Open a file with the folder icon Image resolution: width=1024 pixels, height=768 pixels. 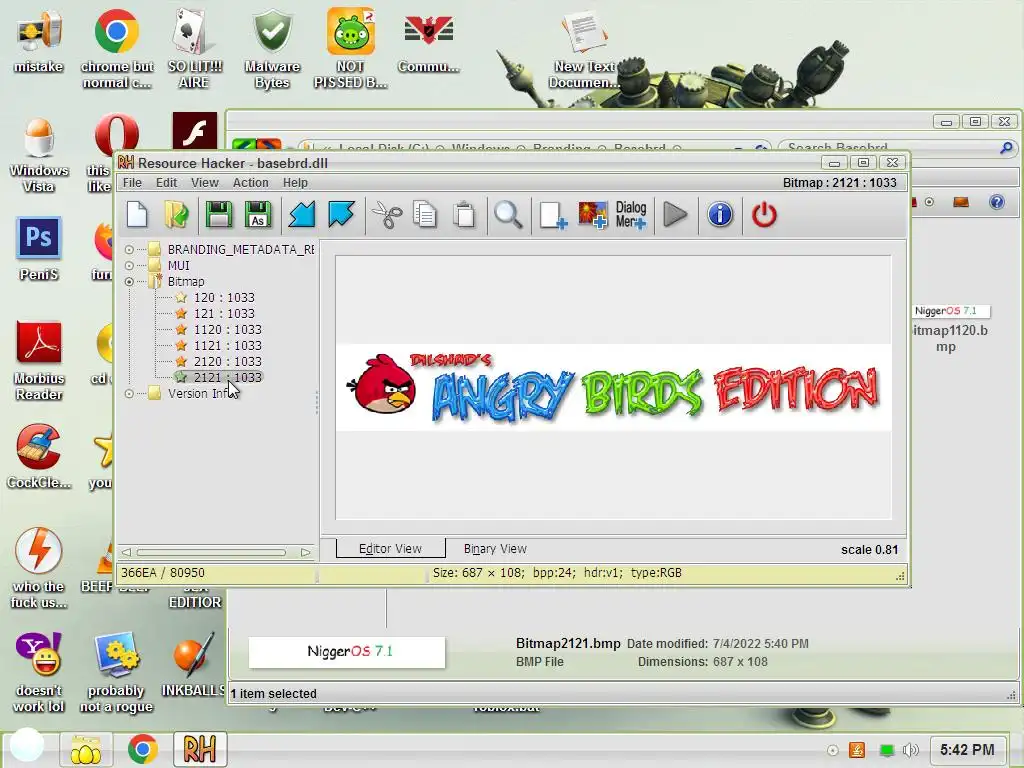[176, 215]
